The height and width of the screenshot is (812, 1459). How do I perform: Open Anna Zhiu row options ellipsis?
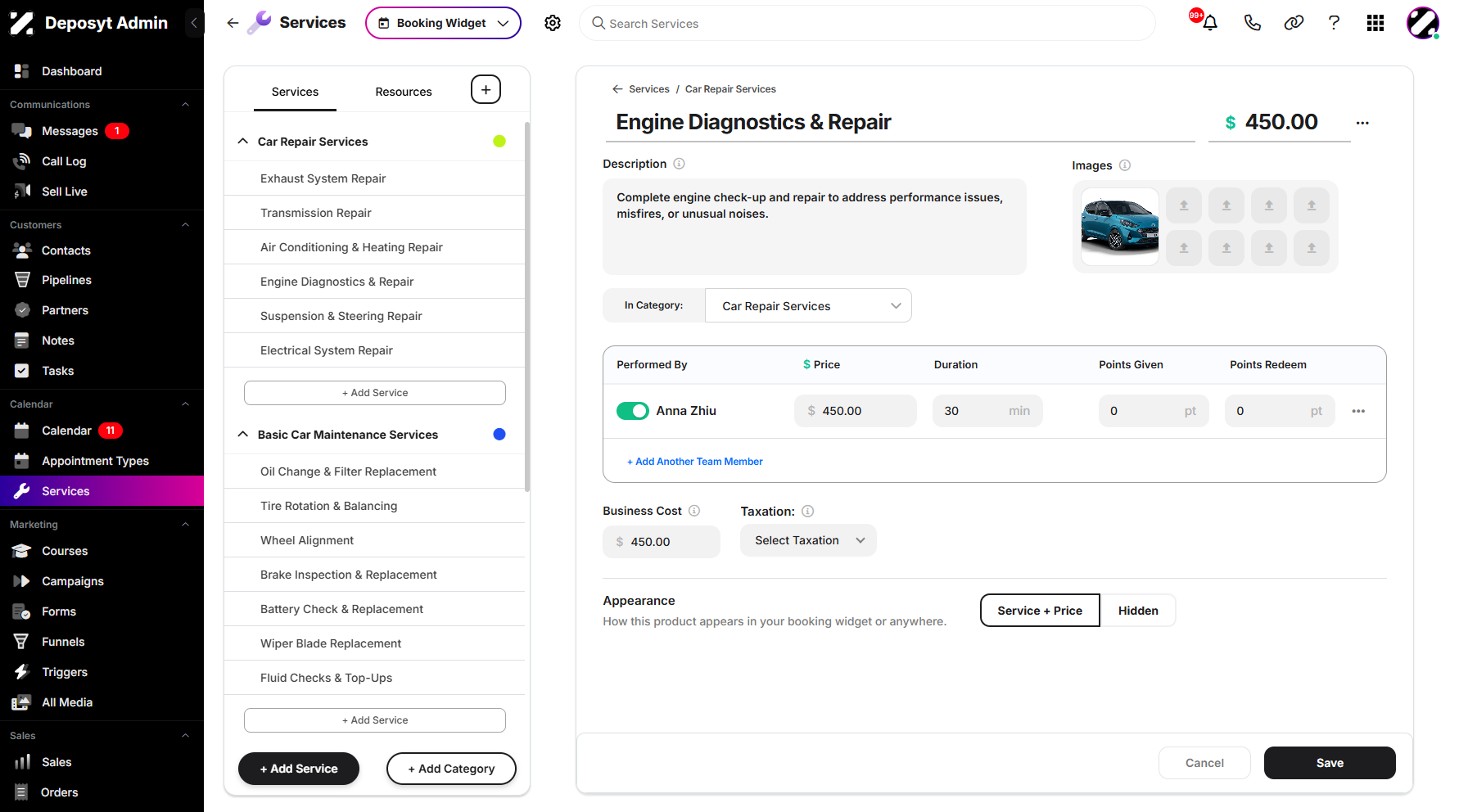click(x=1358, y=411)
